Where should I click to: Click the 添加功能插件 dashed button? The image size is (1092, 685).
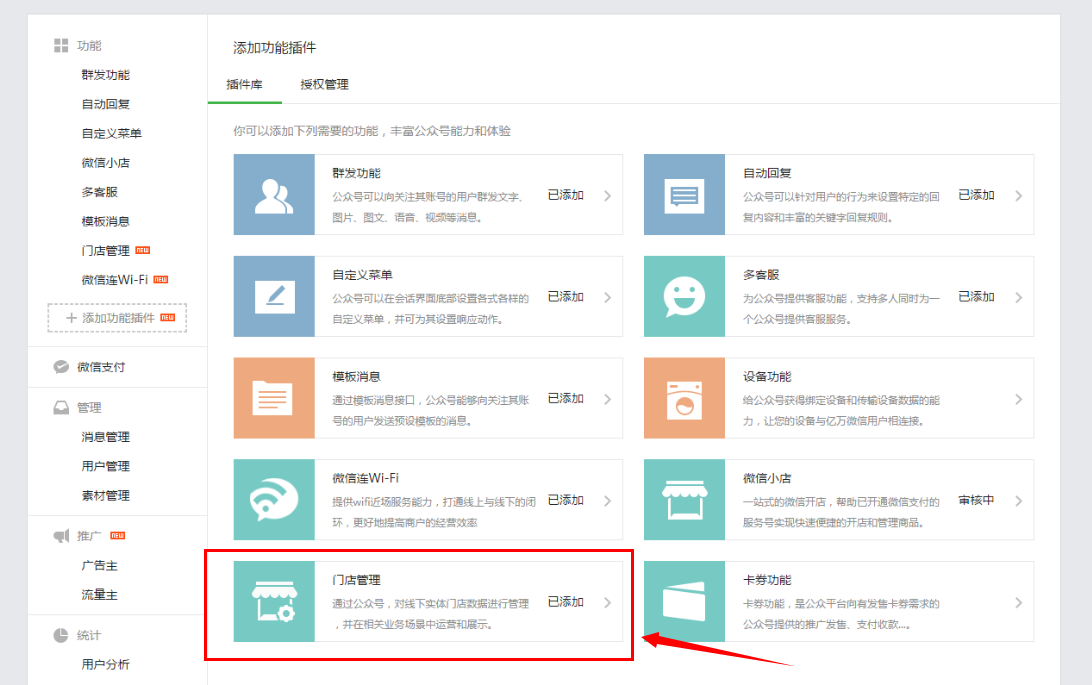coord(117,317)
